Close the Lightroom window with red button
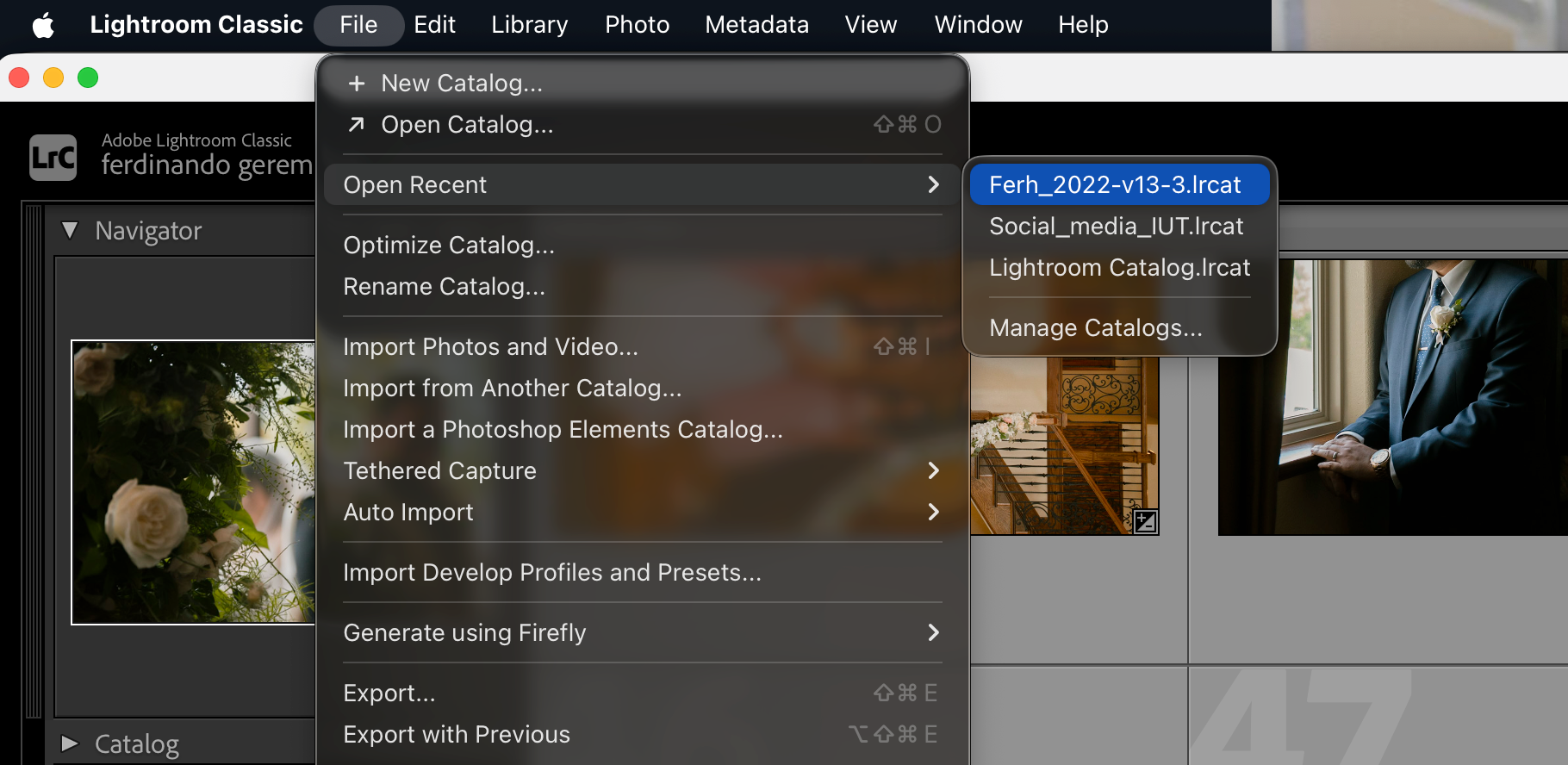1568x765 pixels. point(19,78)
